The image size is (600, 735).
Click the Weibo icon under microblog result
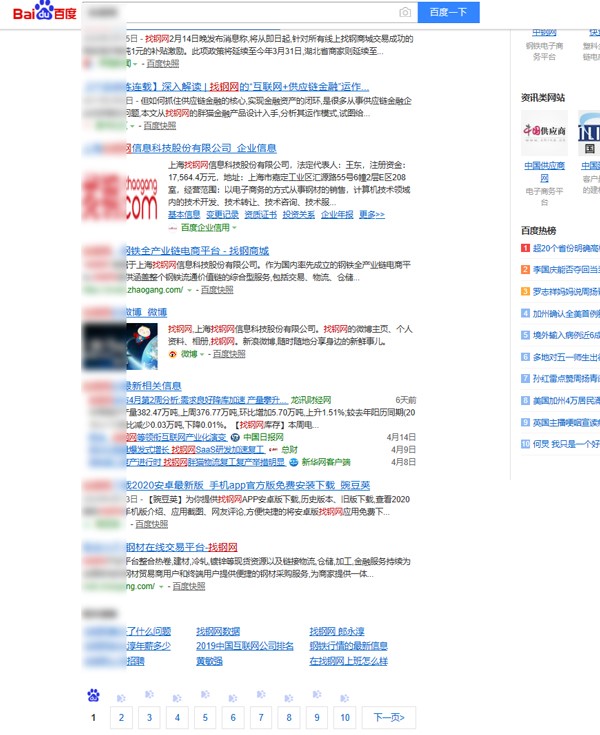(x=172, y=354)
